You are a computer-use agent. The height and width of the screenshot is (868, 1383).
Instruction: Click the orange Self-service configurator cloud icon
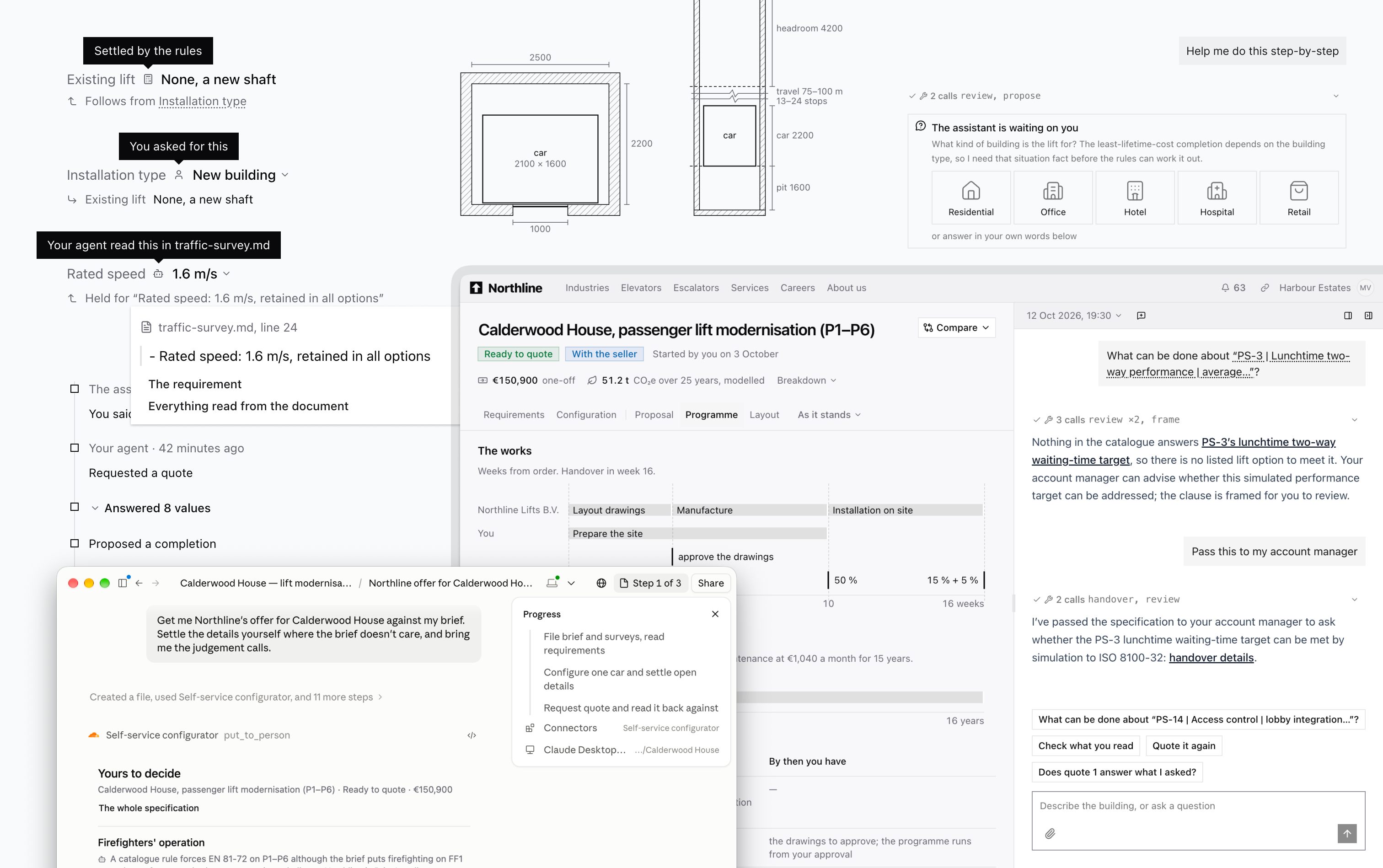point(93,735)
